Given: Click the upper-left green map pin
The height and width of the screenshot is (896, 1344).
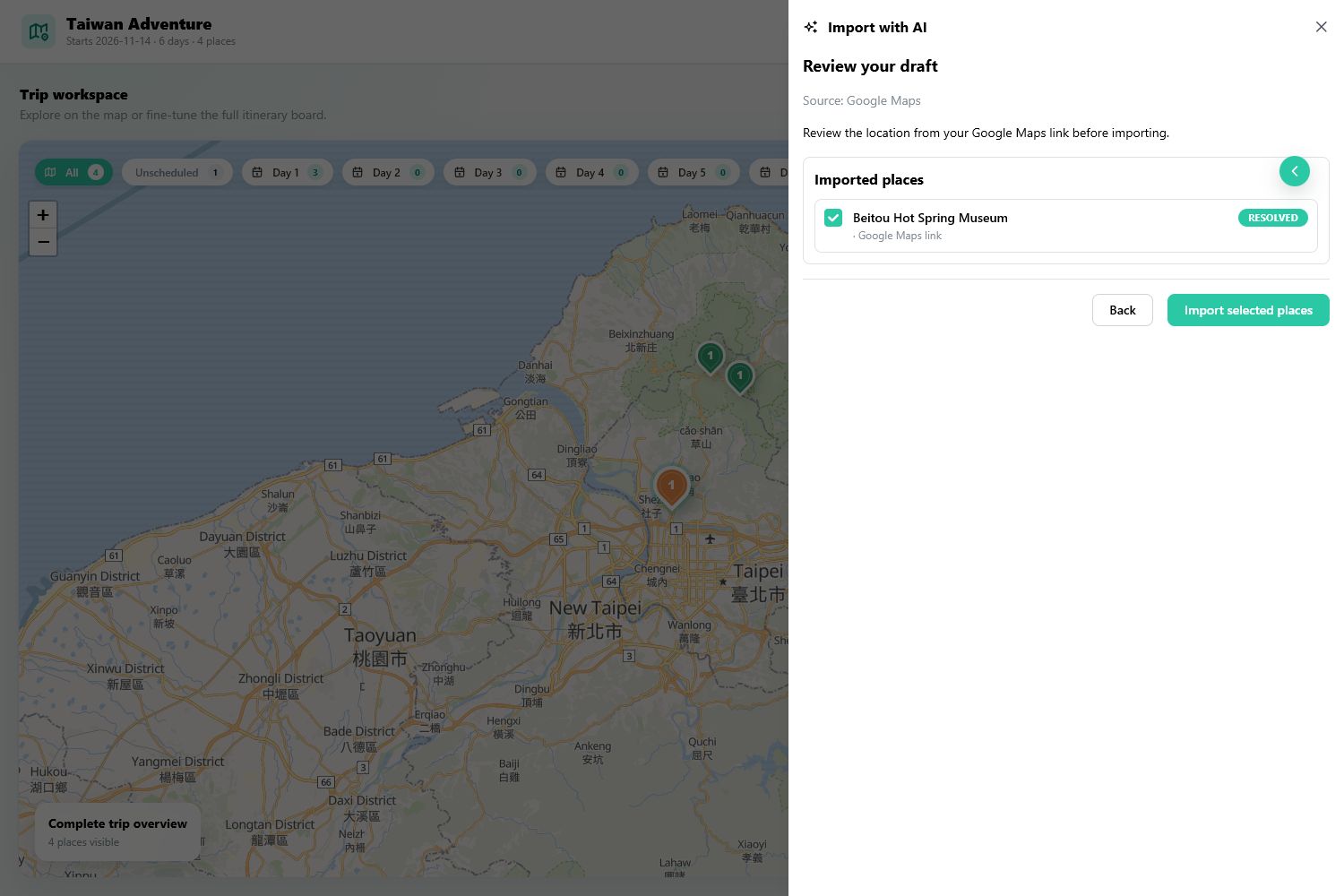Looking at the screenshot, I should (x=711, y=358).
